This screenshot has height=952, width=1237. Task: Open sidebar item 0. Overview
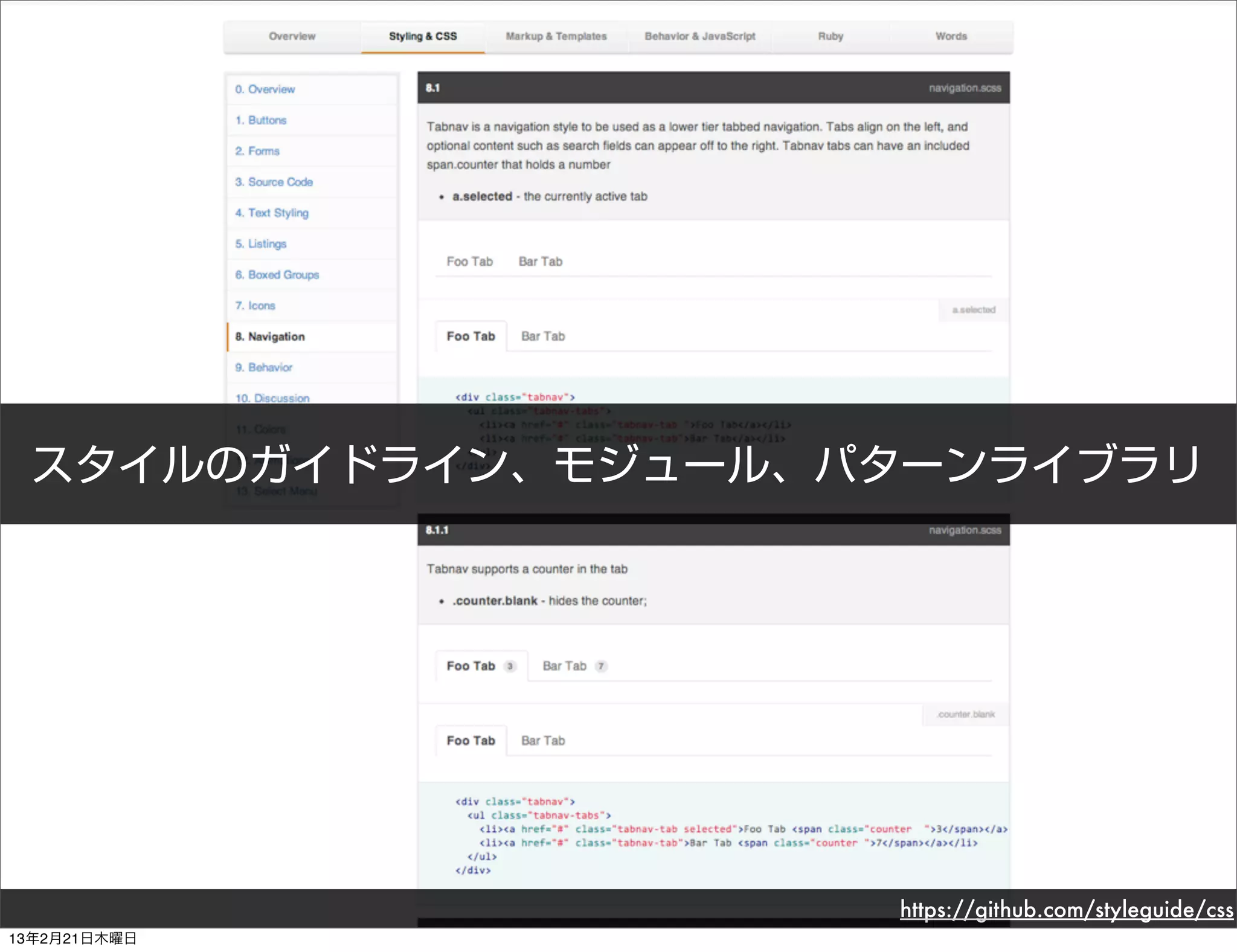point(312,89)
